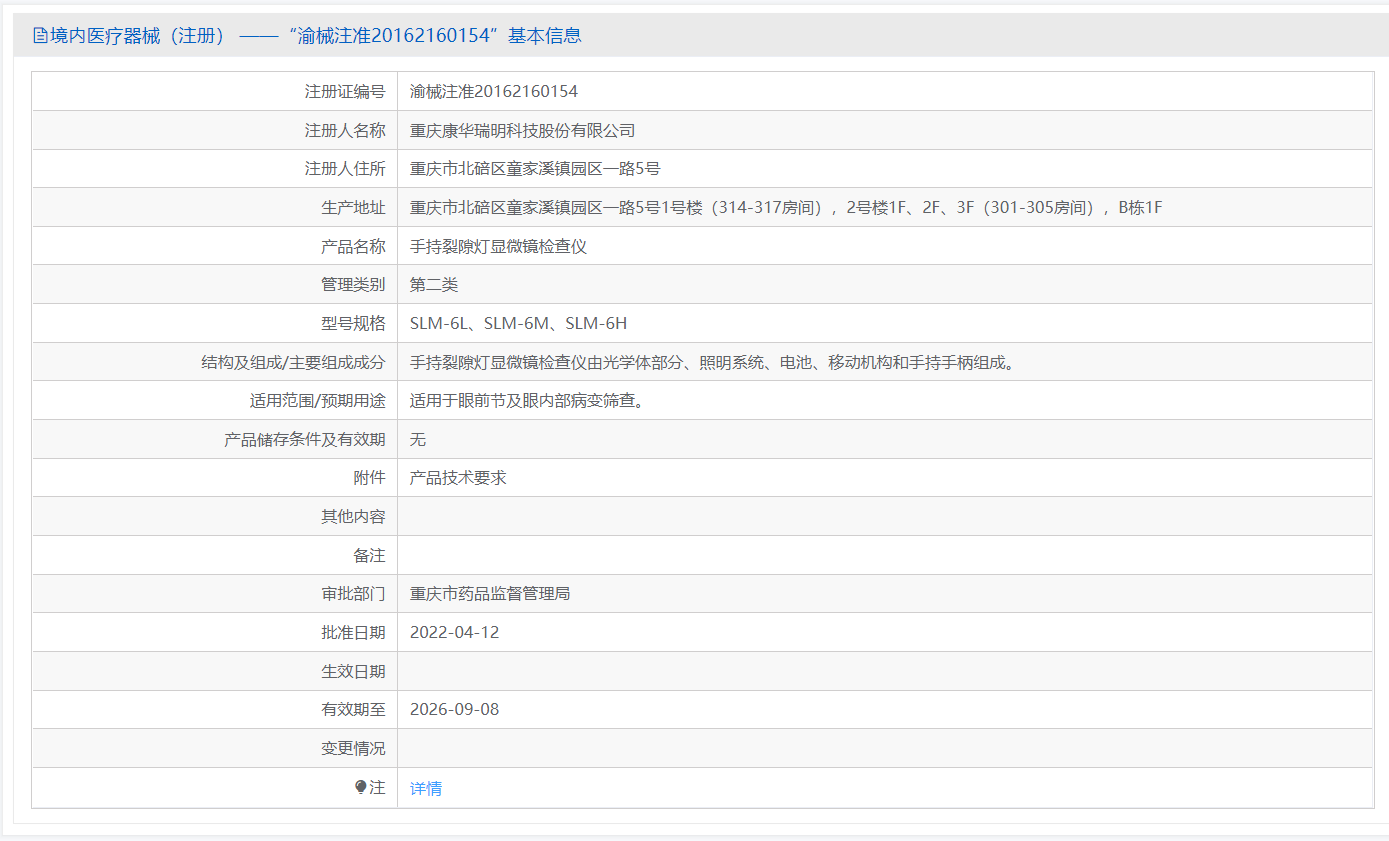Click the model spec SLM-6L、SLM-6M、SLM-6H
The image size is (1389, 841).
pyautogui.click(x=518, y=323)
